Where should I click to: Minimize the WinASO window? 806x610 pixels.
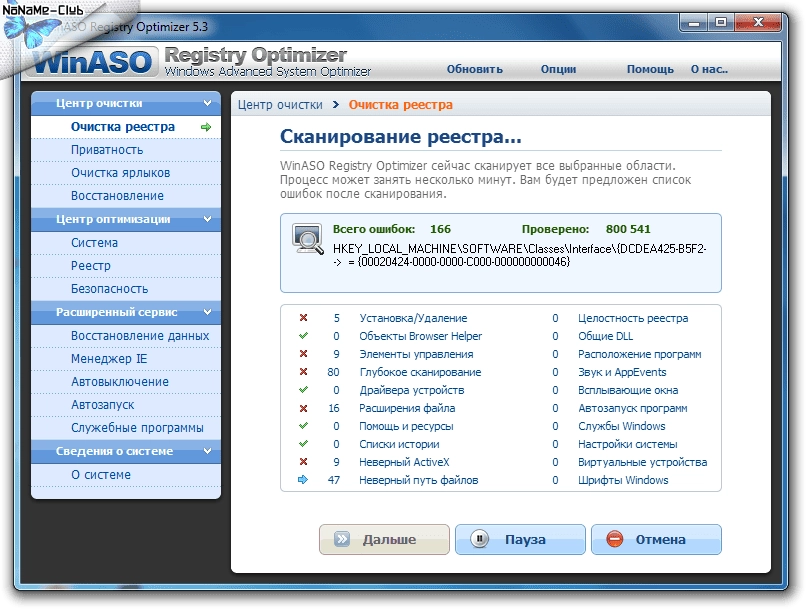[693, 23]
